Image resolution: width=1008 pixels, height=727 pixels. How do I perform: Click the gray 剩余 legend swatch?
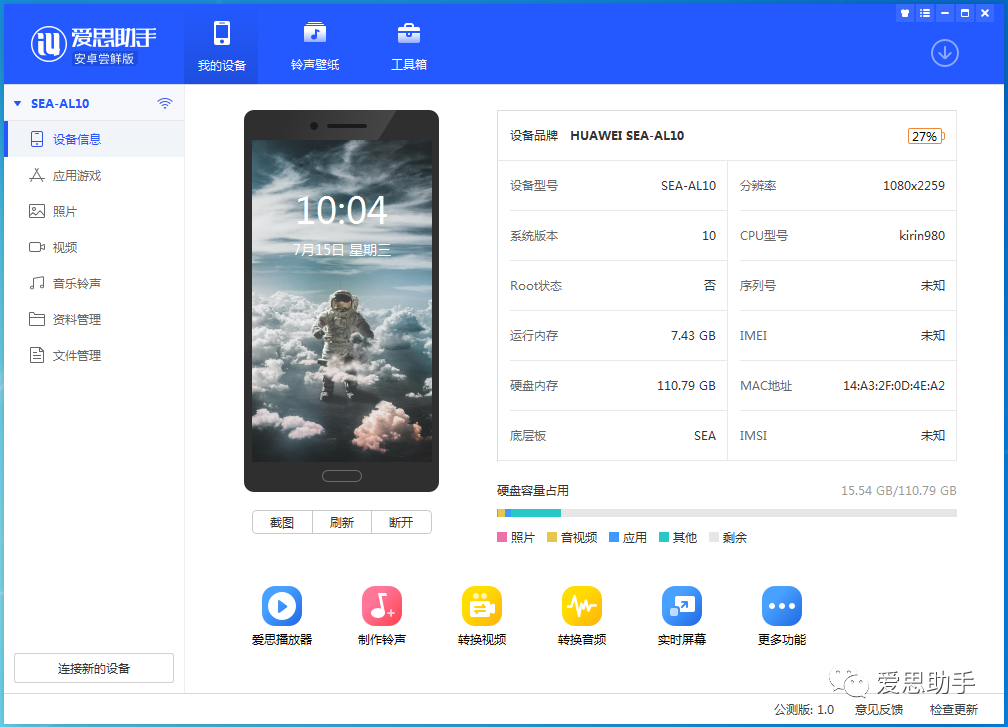point(714,537)
